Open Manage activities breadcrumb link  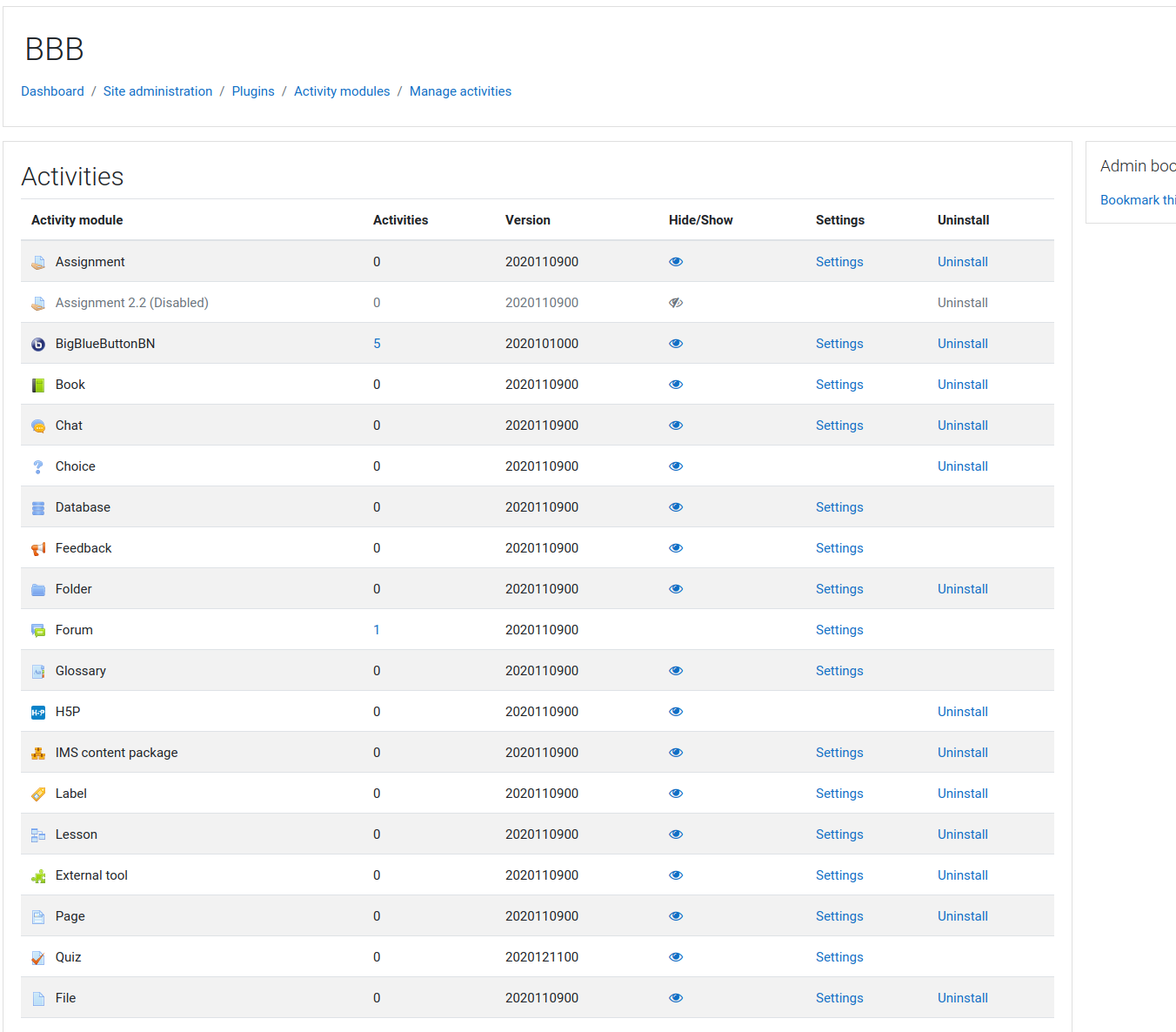[460, 91]
